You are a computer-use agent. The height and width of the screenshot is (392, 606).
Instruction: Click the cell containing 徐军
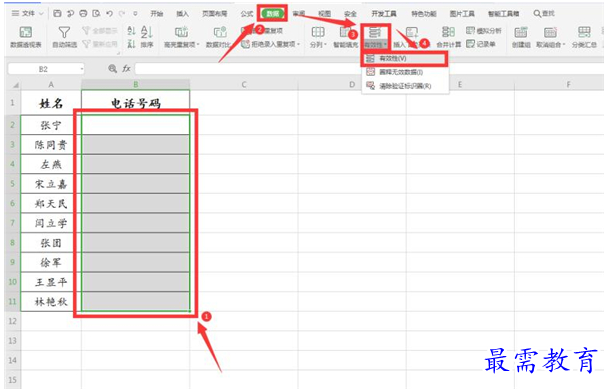click(51, 262)
